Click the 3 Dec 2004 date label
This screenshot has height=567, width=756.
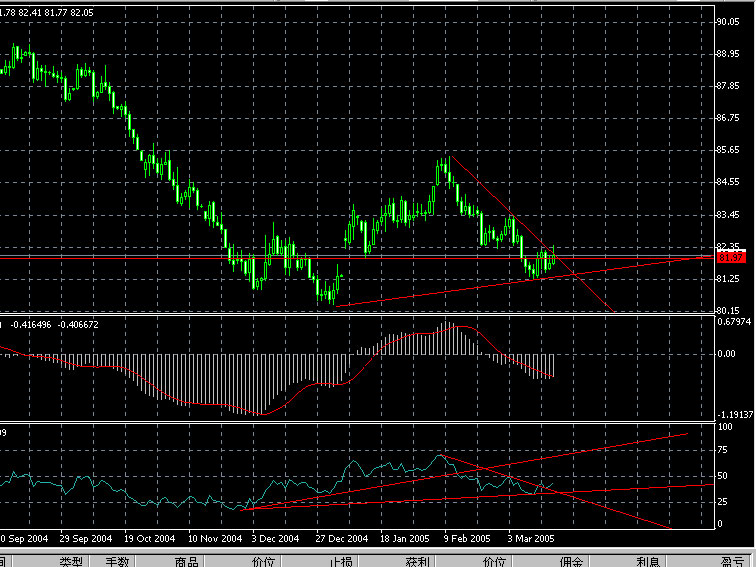[x=275, y=536]
